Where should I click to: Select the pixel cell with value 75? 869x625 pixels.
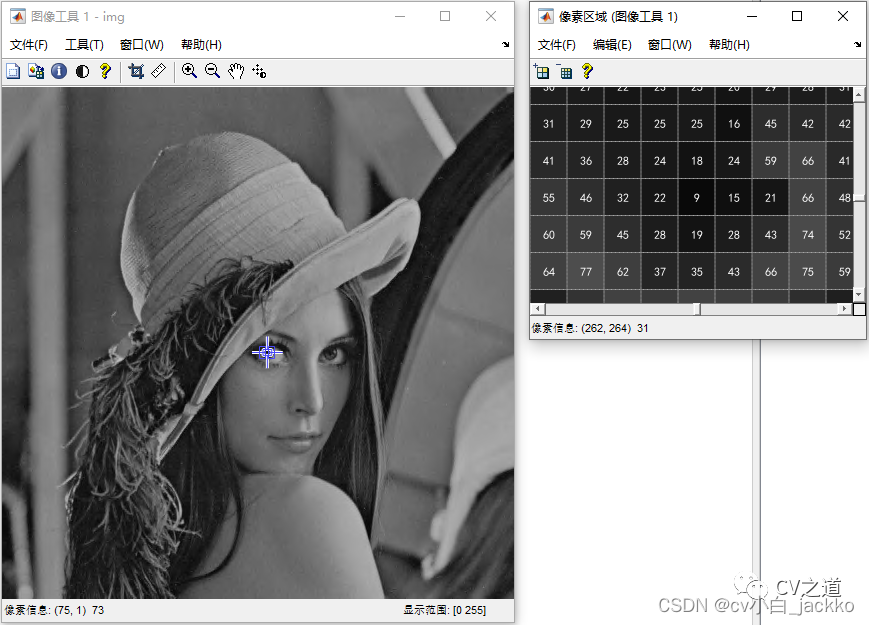point(808,271)
